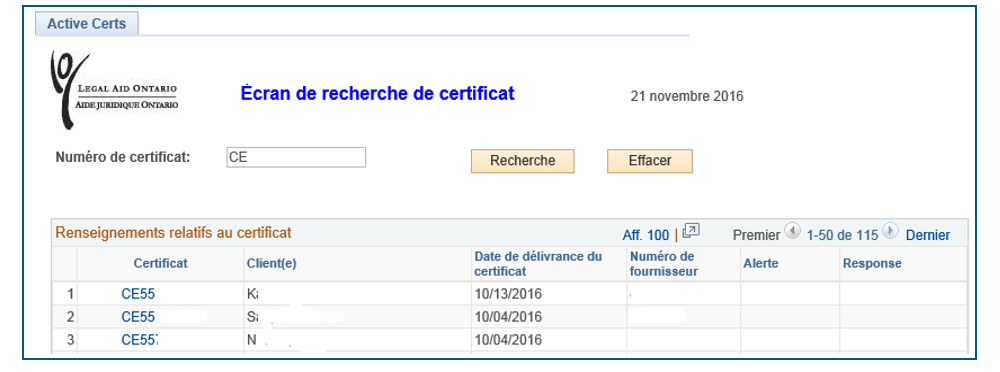The width and height of the screenshot is (1000, 372).
Task: Sort by the Client(e) column header
Action: click(x=271, y=264)
